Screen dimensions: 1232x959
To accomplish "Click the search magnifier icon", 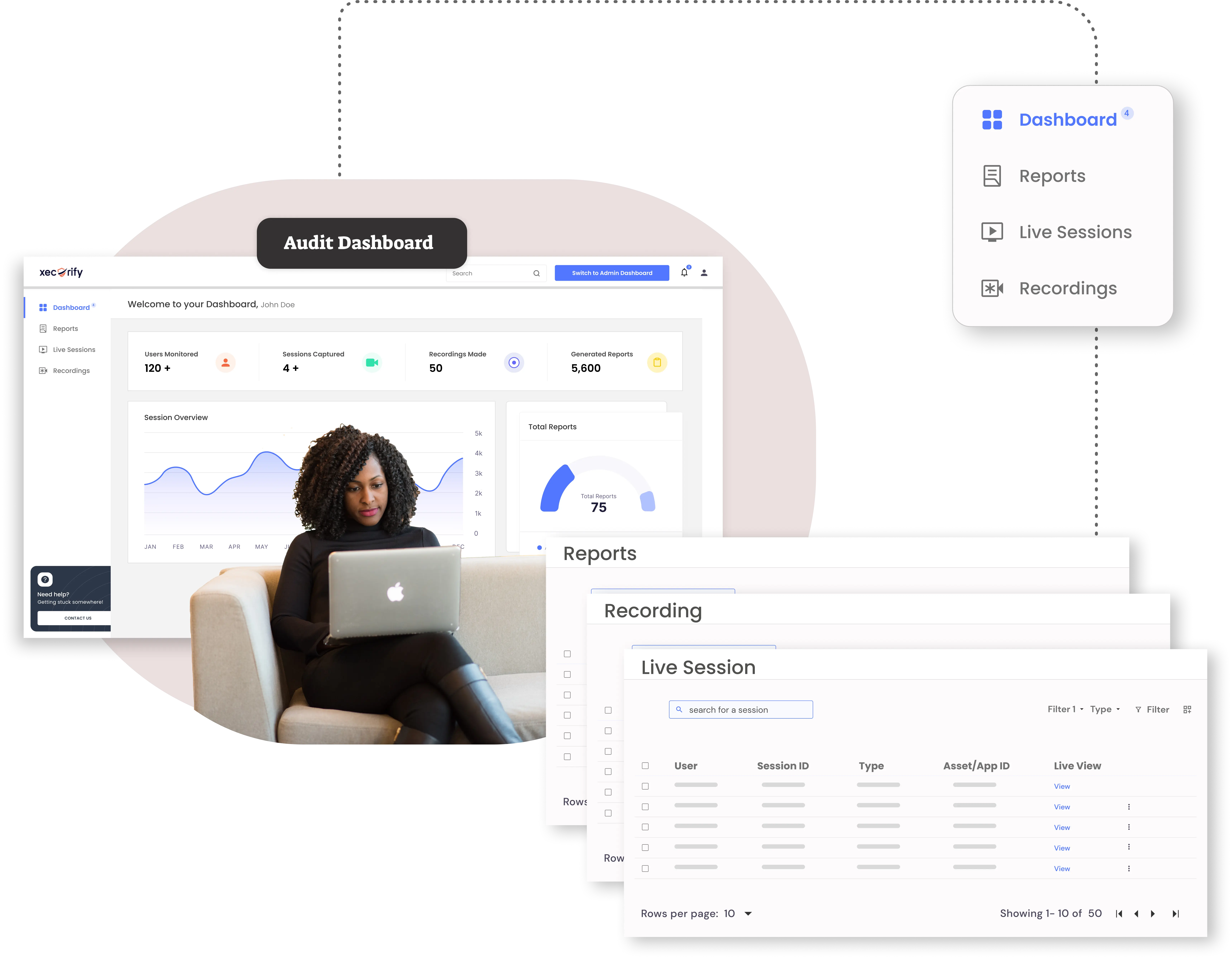I will 535,273.
